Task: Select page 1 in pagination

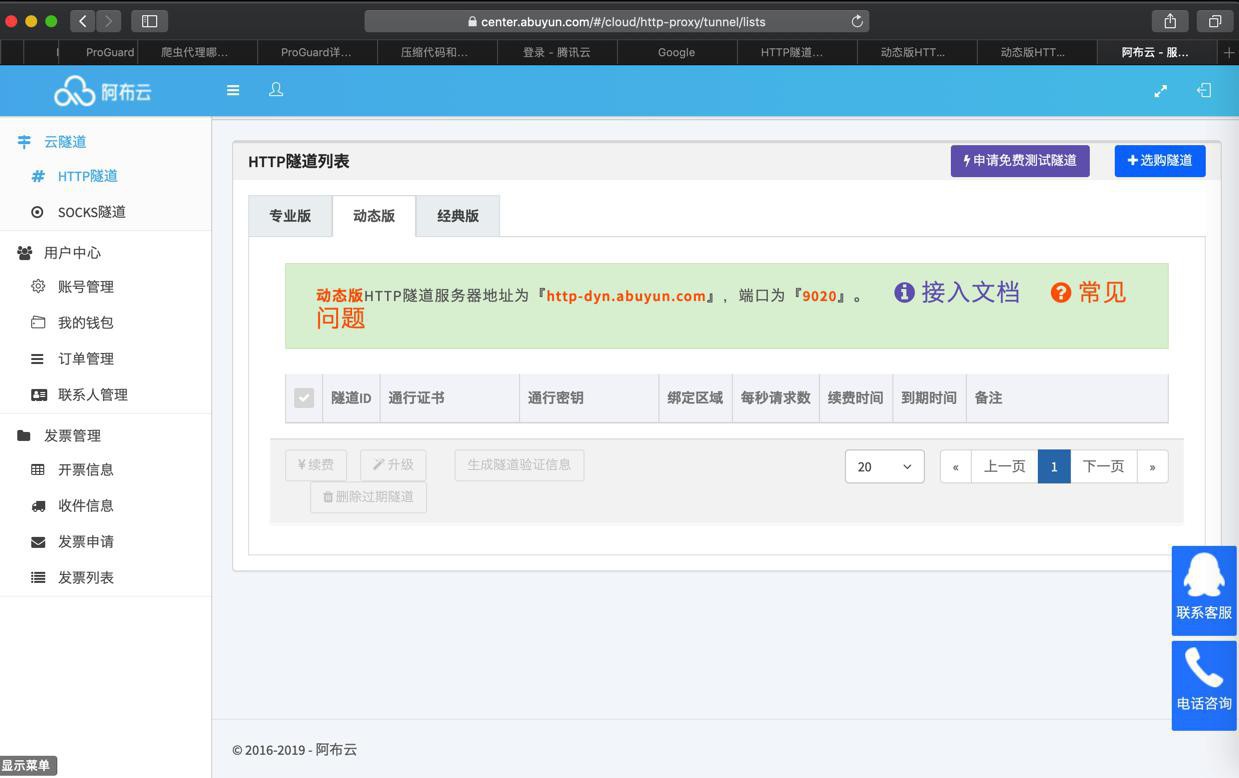Action: [x=1054, y=467]
